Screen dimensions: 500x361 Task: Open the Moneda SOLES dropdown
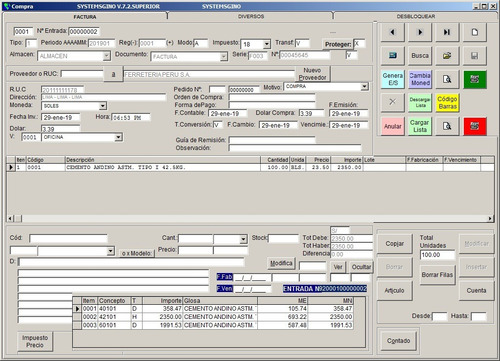click(103, 106)
